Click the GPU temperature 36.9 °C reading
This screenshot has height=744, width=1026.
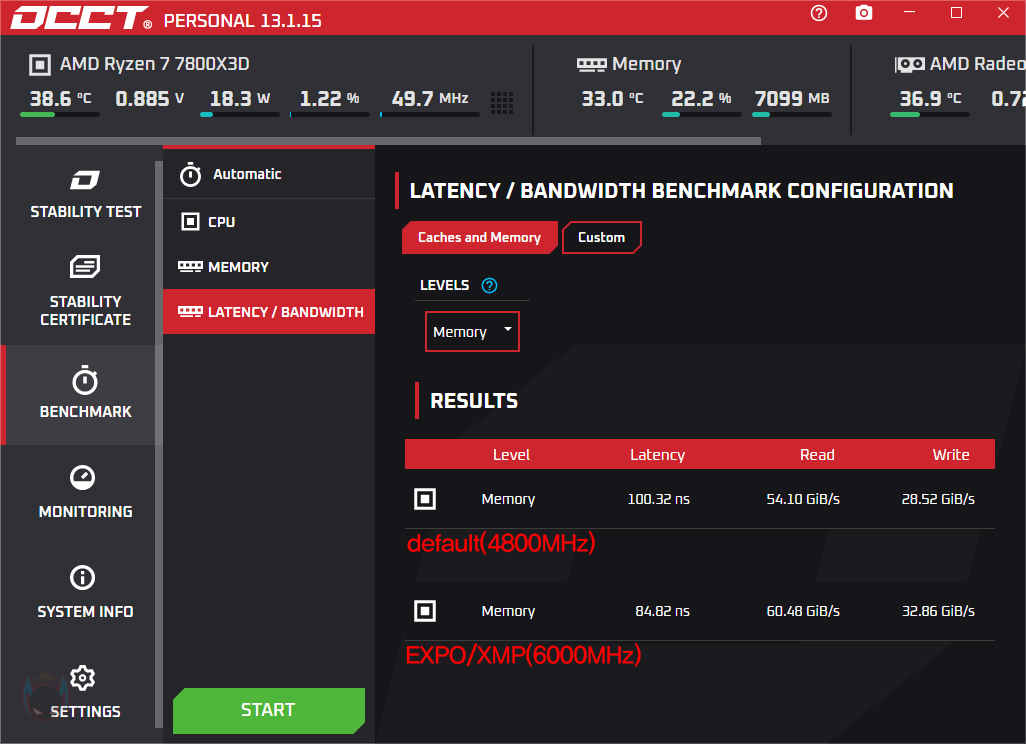point(930,99)
